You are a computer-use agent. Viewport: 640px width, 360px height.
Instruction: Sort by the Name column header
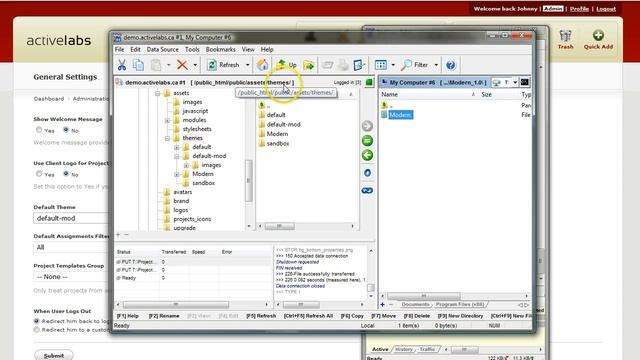tap(389, 94)
